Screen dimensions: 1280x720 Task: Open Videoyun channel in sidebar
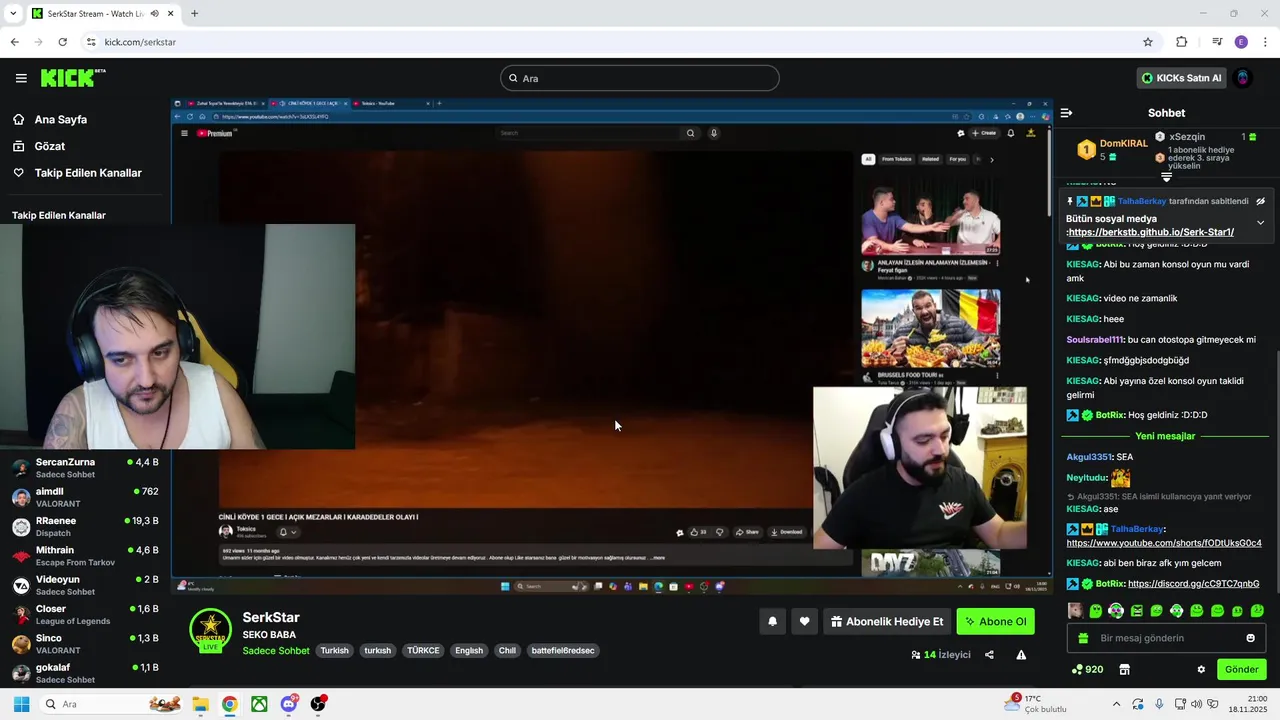[86, 585]
